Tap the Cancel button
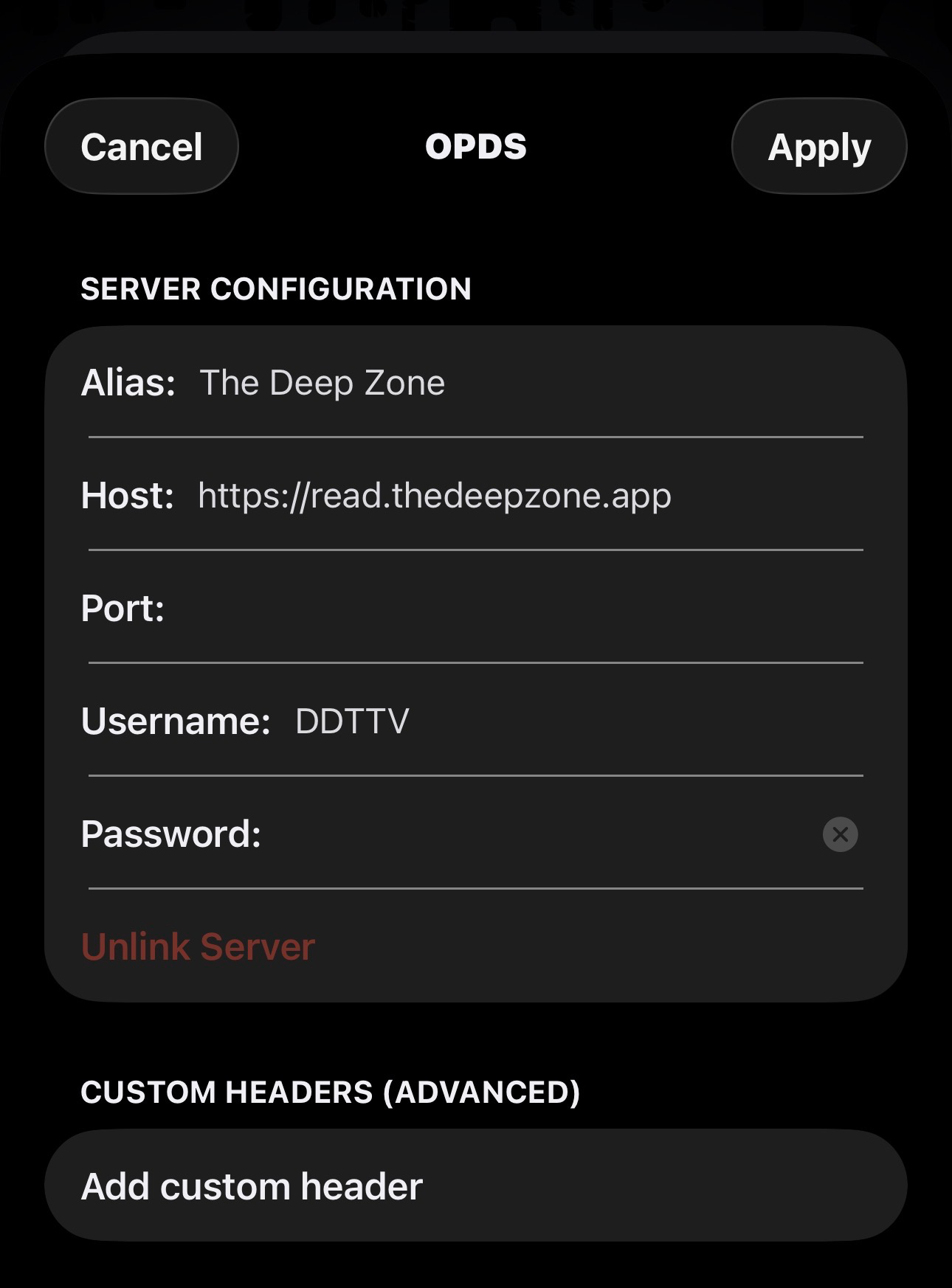Screen dimensions: 952x1288 coord(142,147)
